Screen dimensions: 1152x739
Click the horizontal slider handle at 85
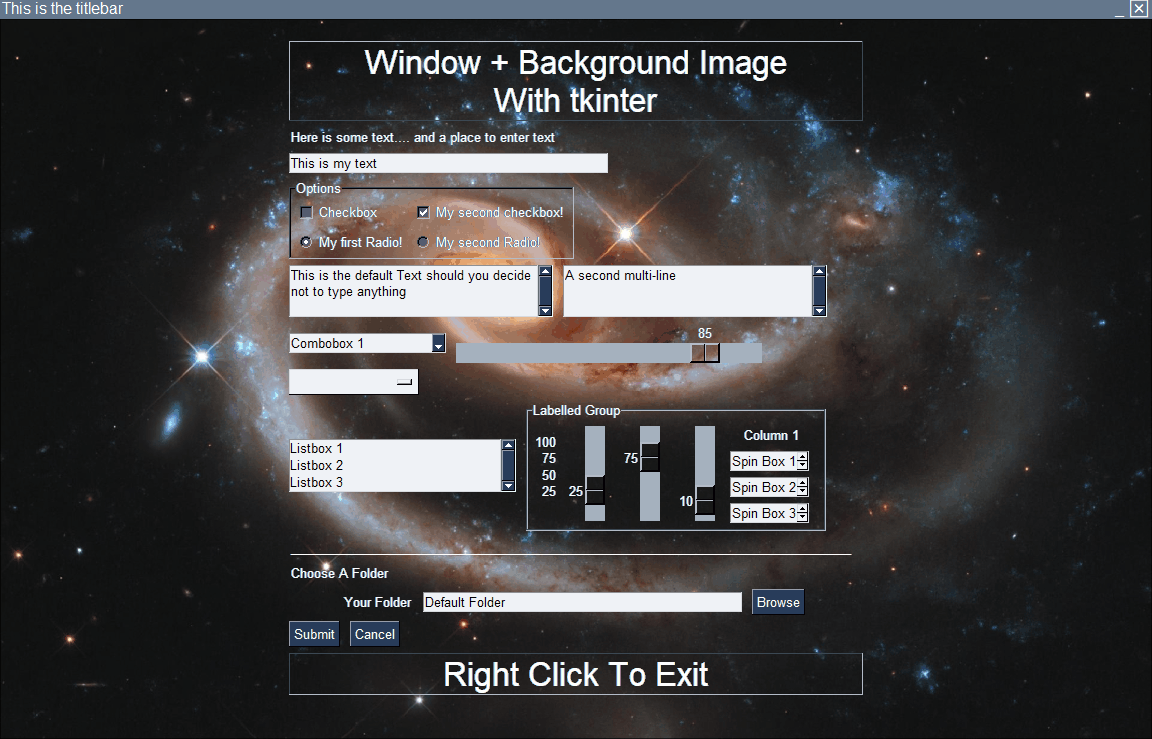705,353
